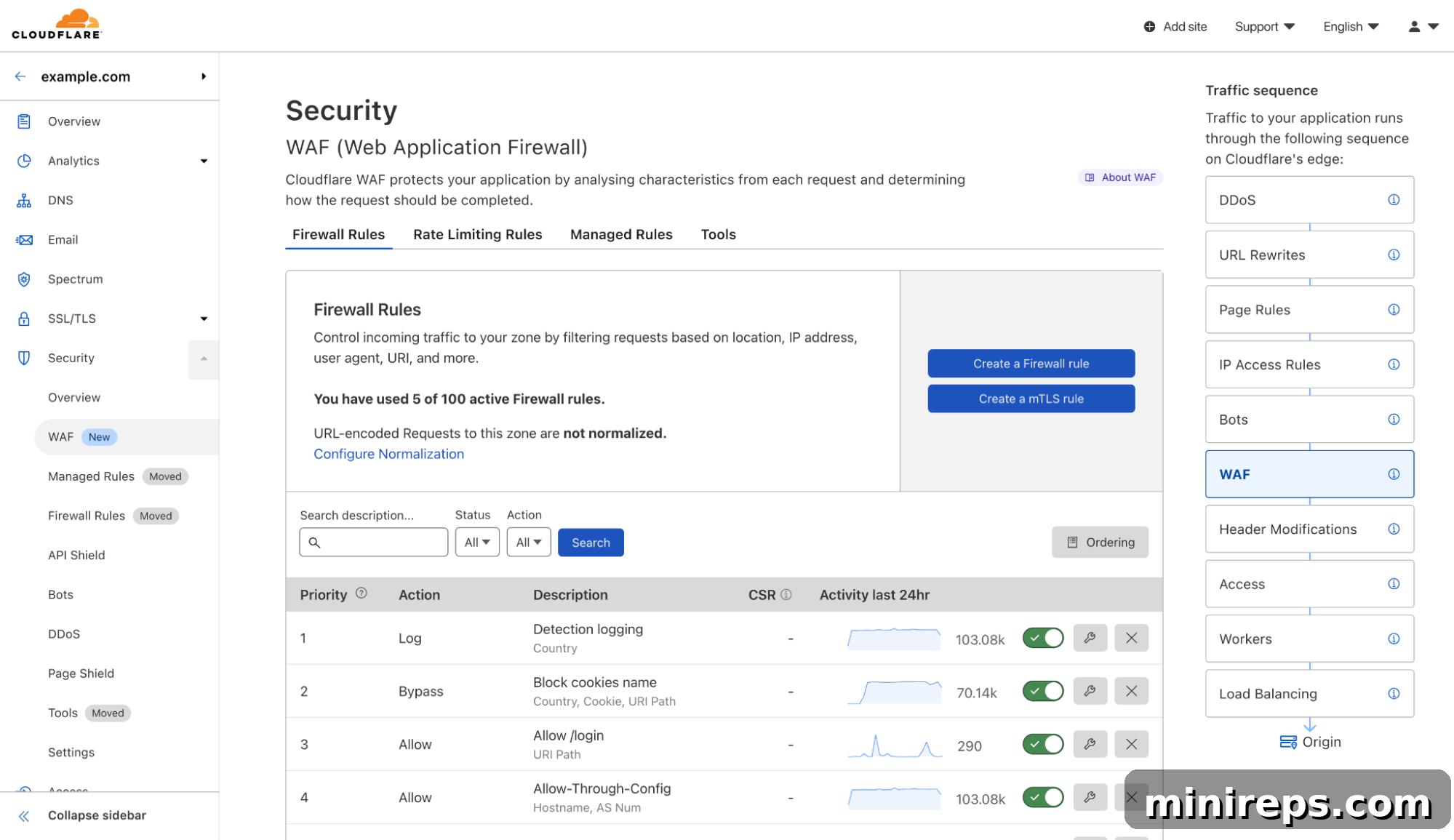This screenshot has height=840, width=1454.
Task: Toggle off the Allow-Through-Config rule
Action: click(x=1043, y=797)
